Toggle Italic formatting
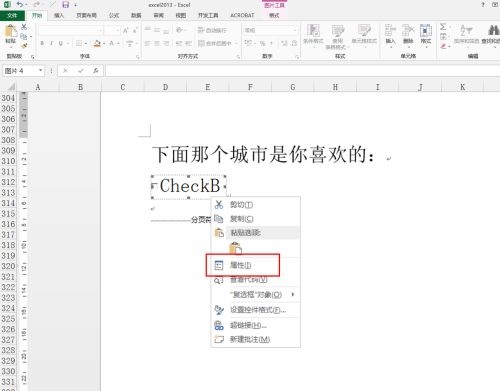 51,43
